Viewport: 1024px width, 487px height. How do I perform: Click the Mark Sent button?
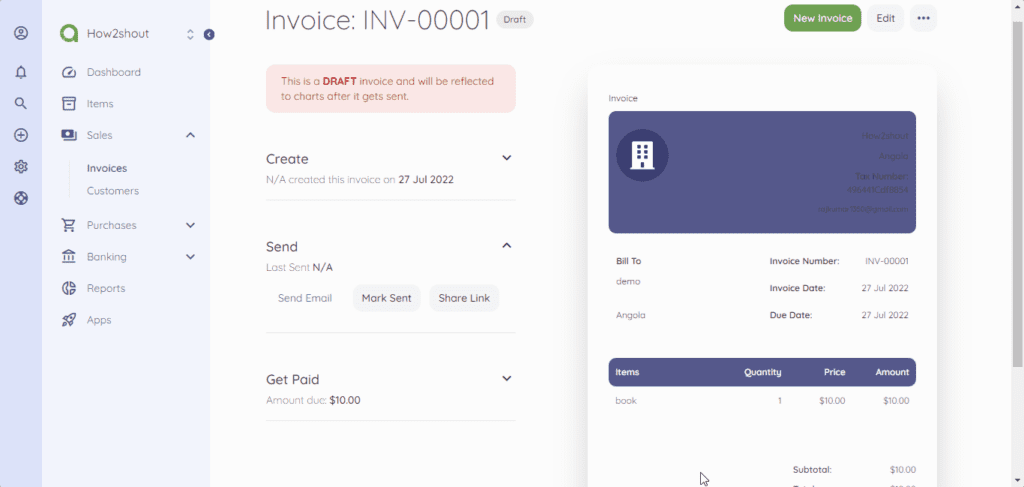pos(386,298)
